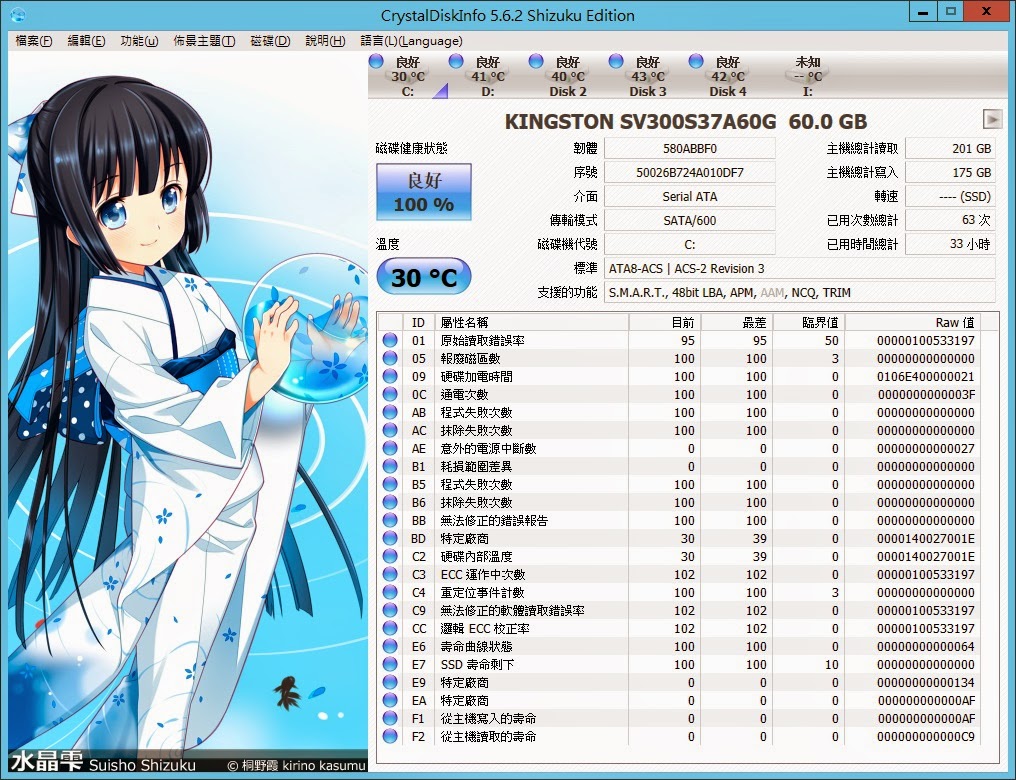Click status orb of attribute 09 row

click(x=390, y=376)
